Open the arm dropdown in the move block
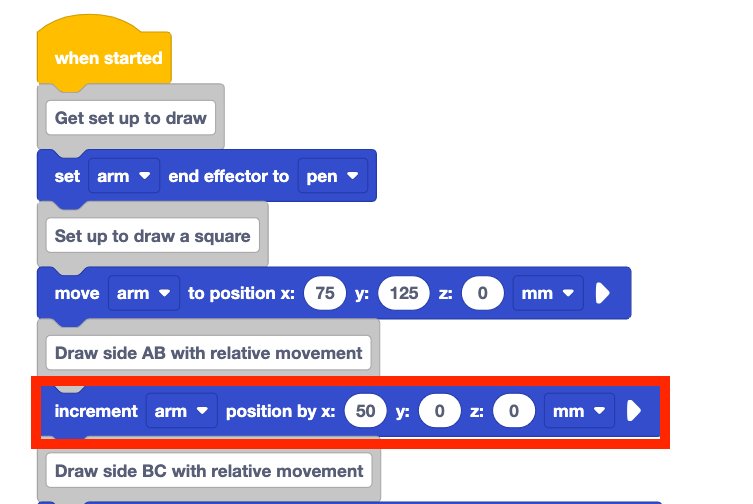 tap(143, 294)
